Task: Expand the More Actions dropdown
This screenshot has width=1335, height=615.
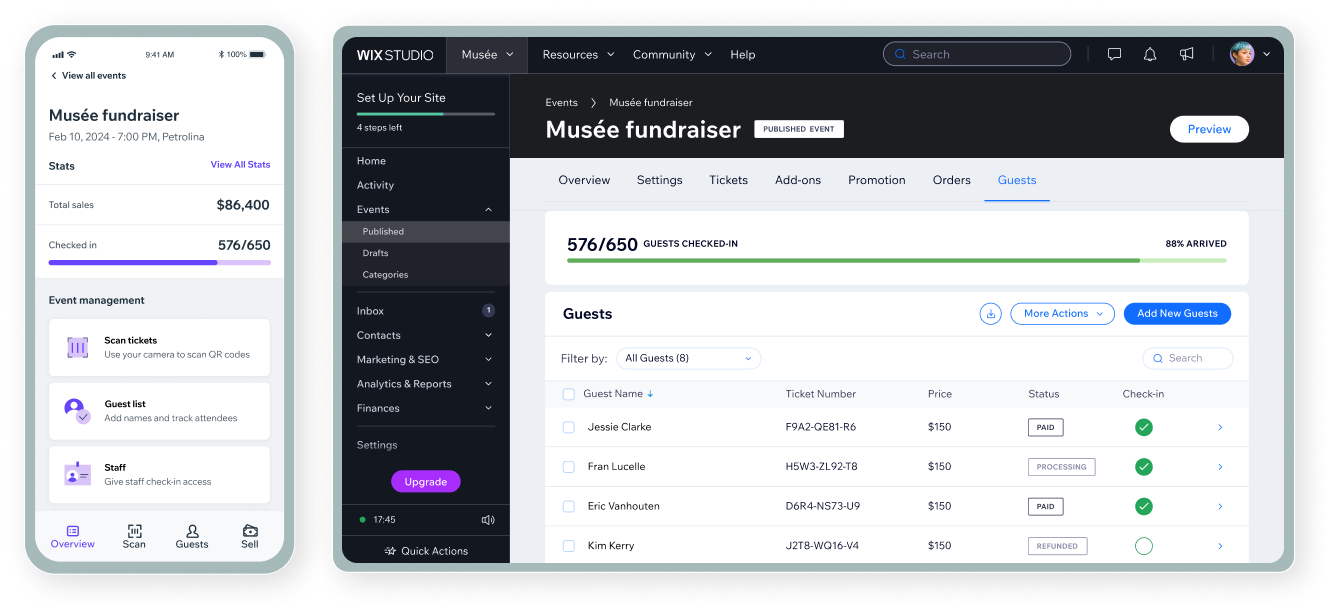Action: 1062,314
